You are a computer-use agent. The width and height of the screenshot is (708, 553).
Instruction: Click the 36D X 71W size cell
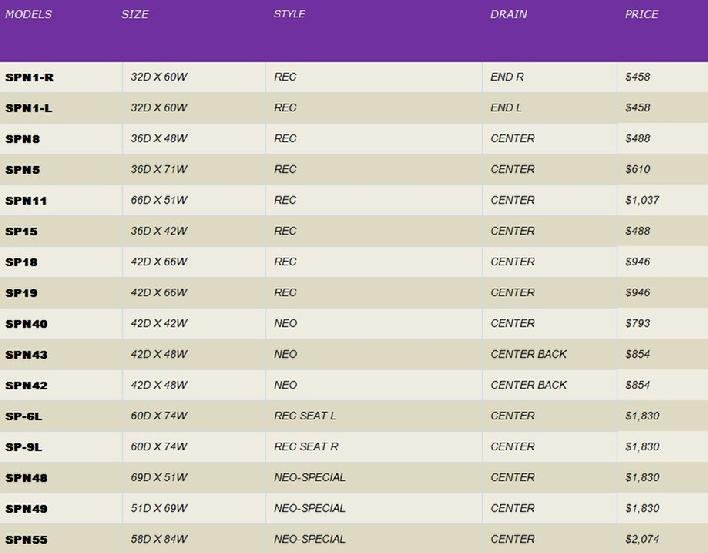[x=159, y=170]
